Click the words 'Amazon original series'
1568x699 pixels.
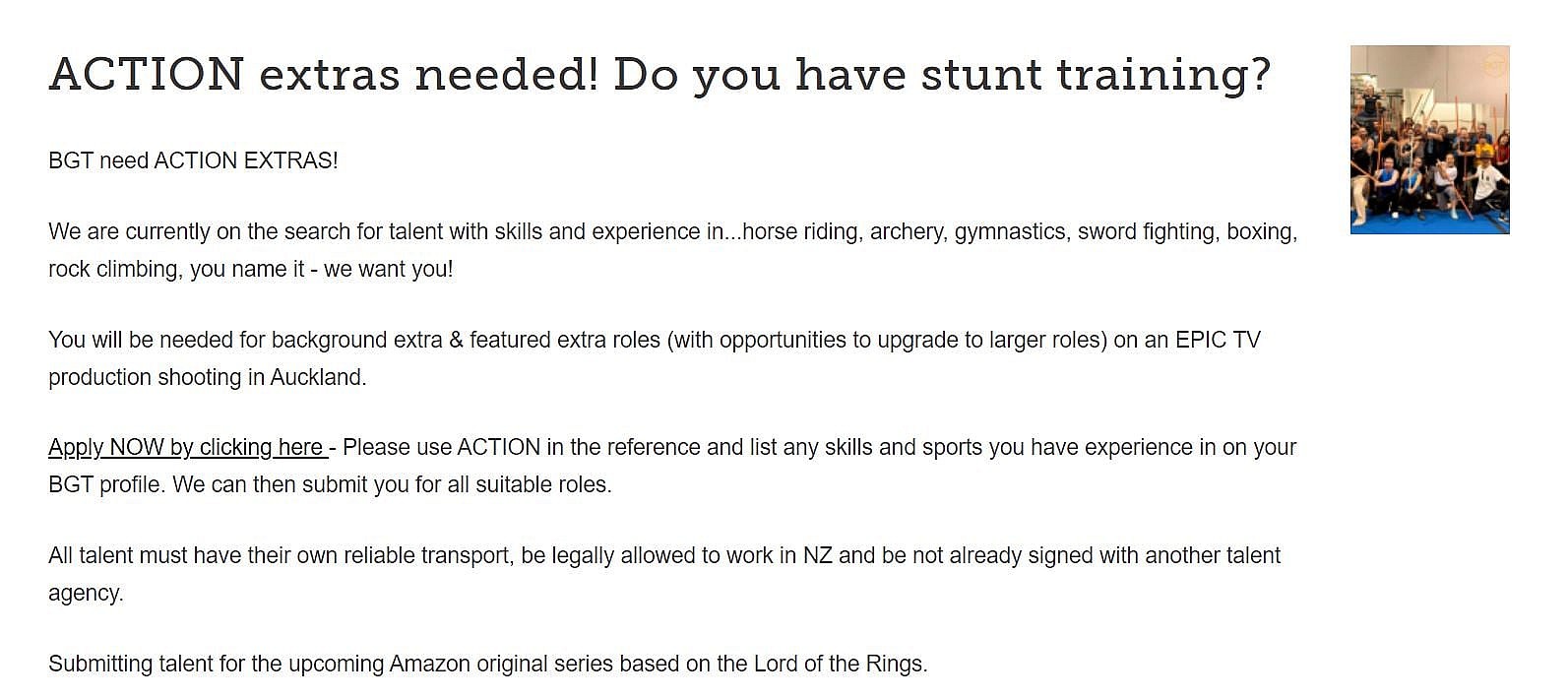[x=501, y=665]
